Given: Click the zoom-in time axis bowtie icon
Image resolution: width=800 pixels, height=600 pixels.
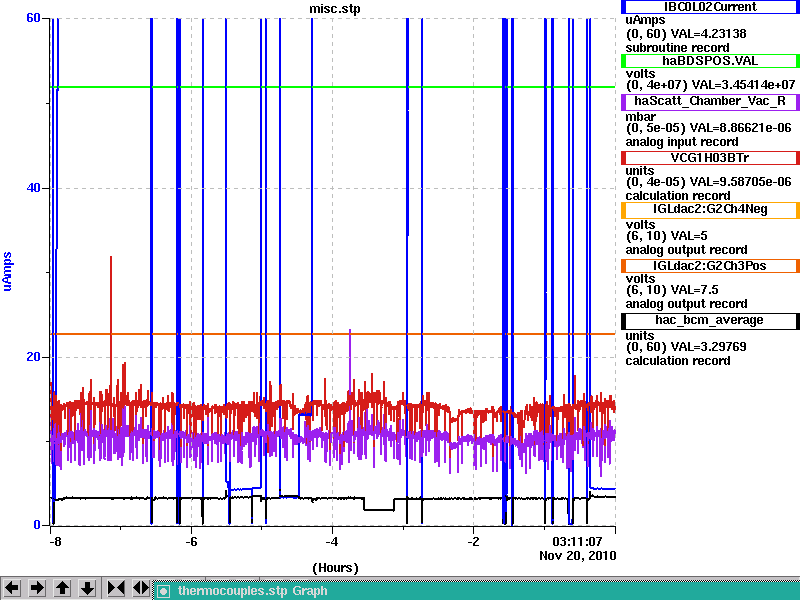Looking at the screenshot, I should (x=116, y=588).
